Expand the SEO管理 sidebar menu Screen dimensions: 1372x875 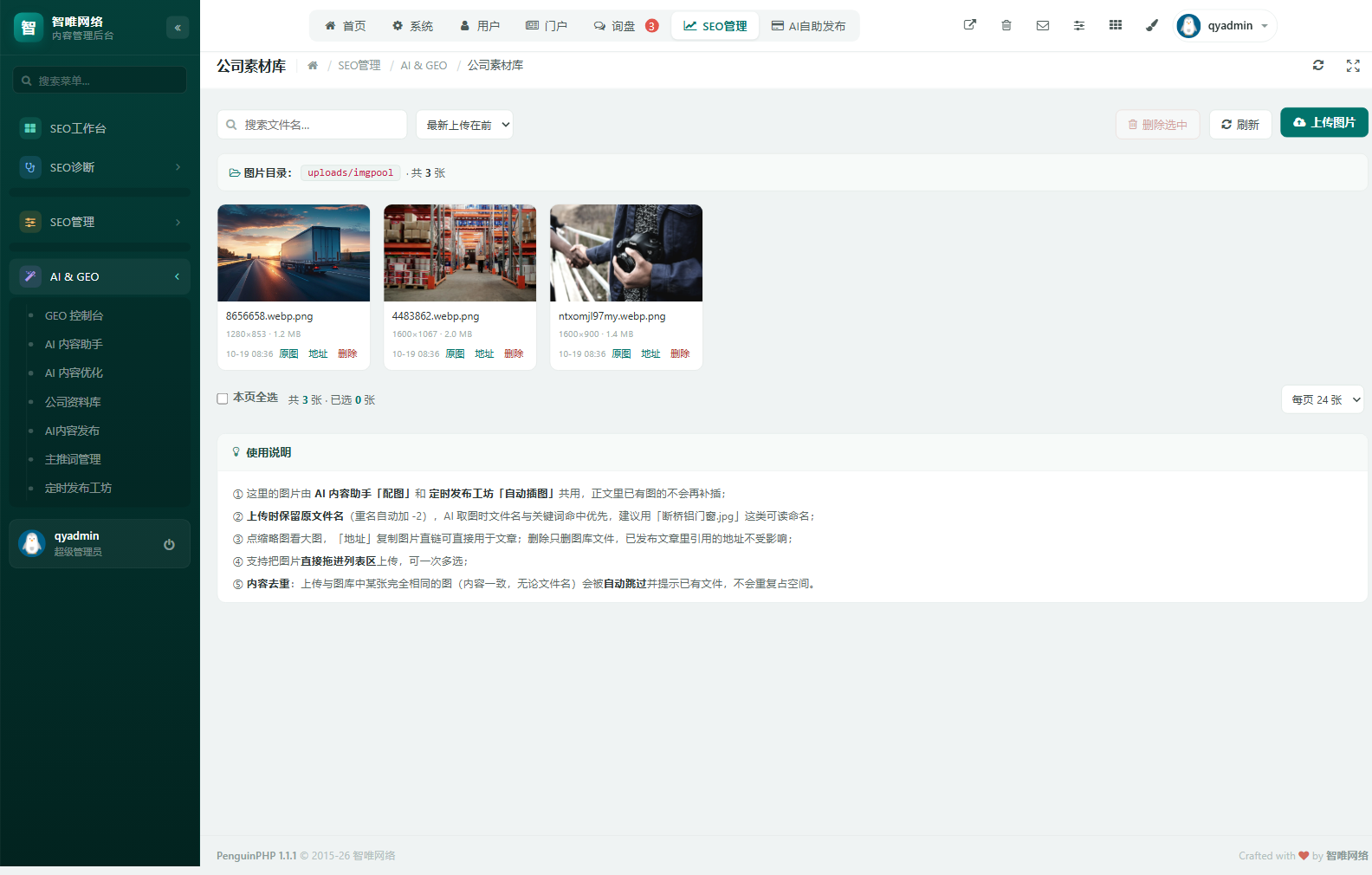point(100,222)
